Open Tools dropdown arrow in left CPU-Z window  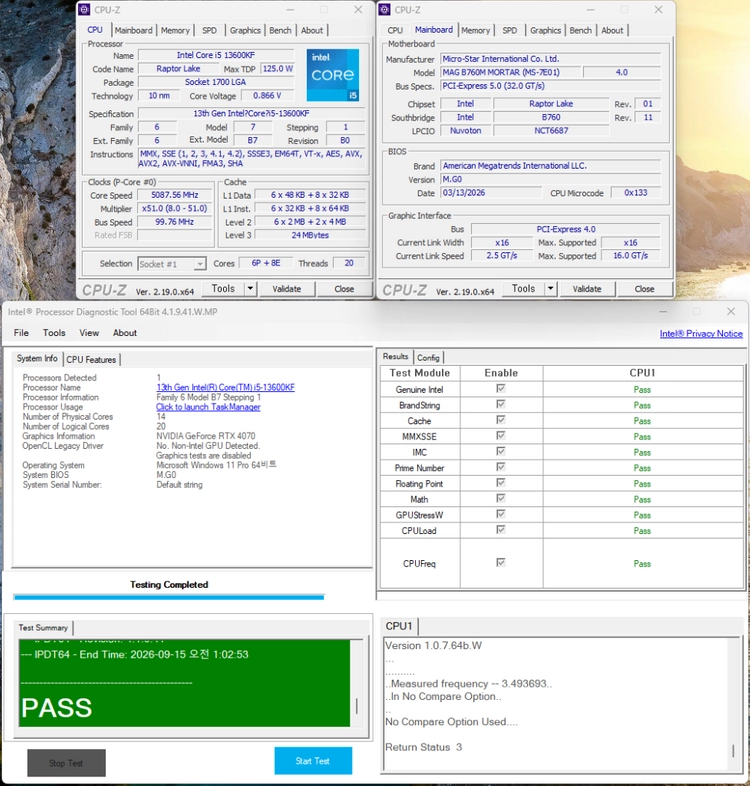[x=250, y=289]
